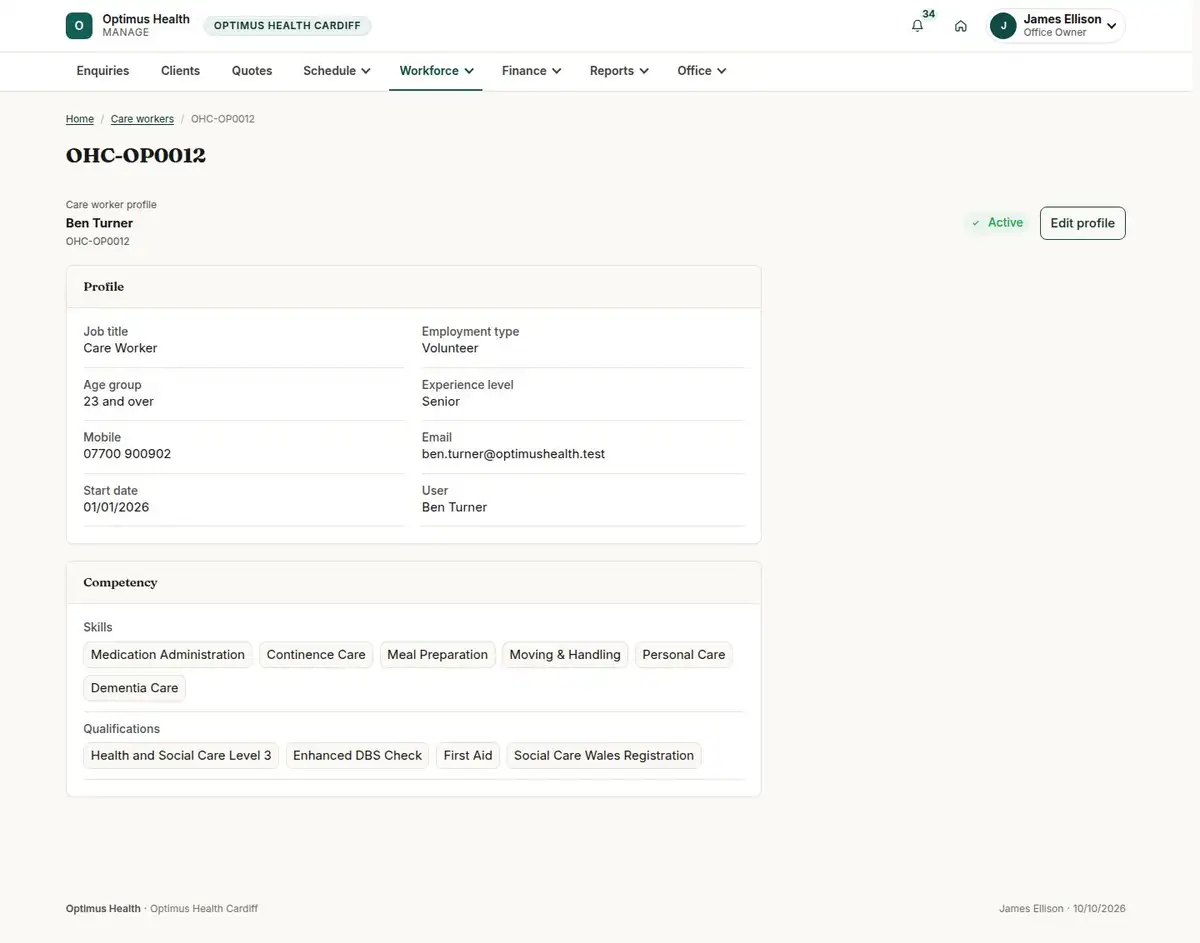The image size is (1200, 943).
Task: Click the Optimus Health Cardiff branch badge
Action: pos(287,26)
